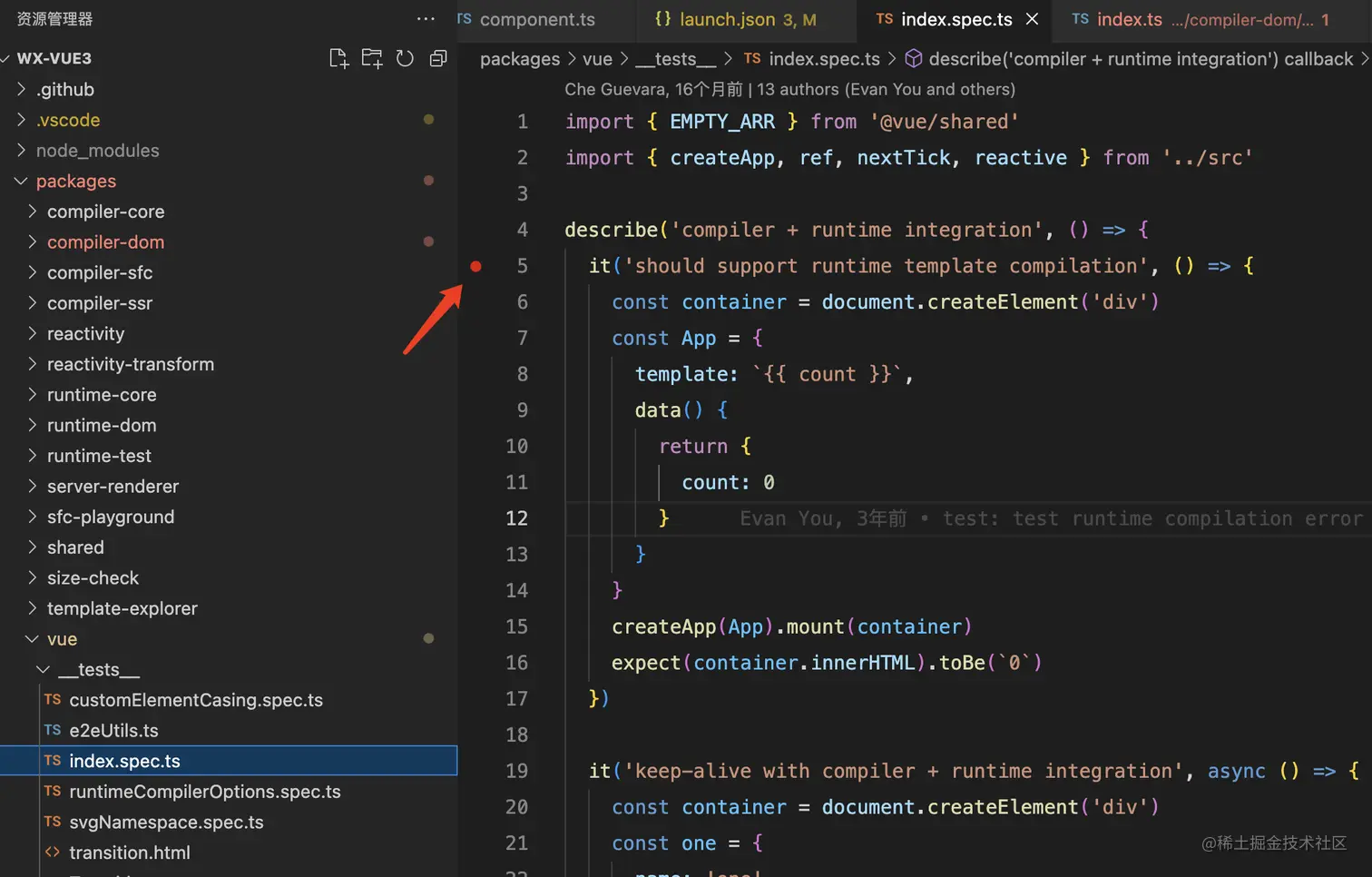Collapse the __tests__ folder

229,670
